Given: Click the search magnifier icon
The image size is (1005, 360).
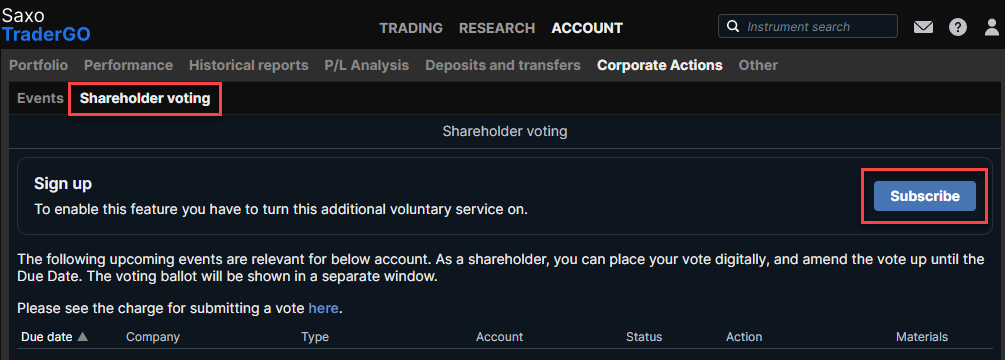Looking at the screenshot, I should [x=733, y=27].
